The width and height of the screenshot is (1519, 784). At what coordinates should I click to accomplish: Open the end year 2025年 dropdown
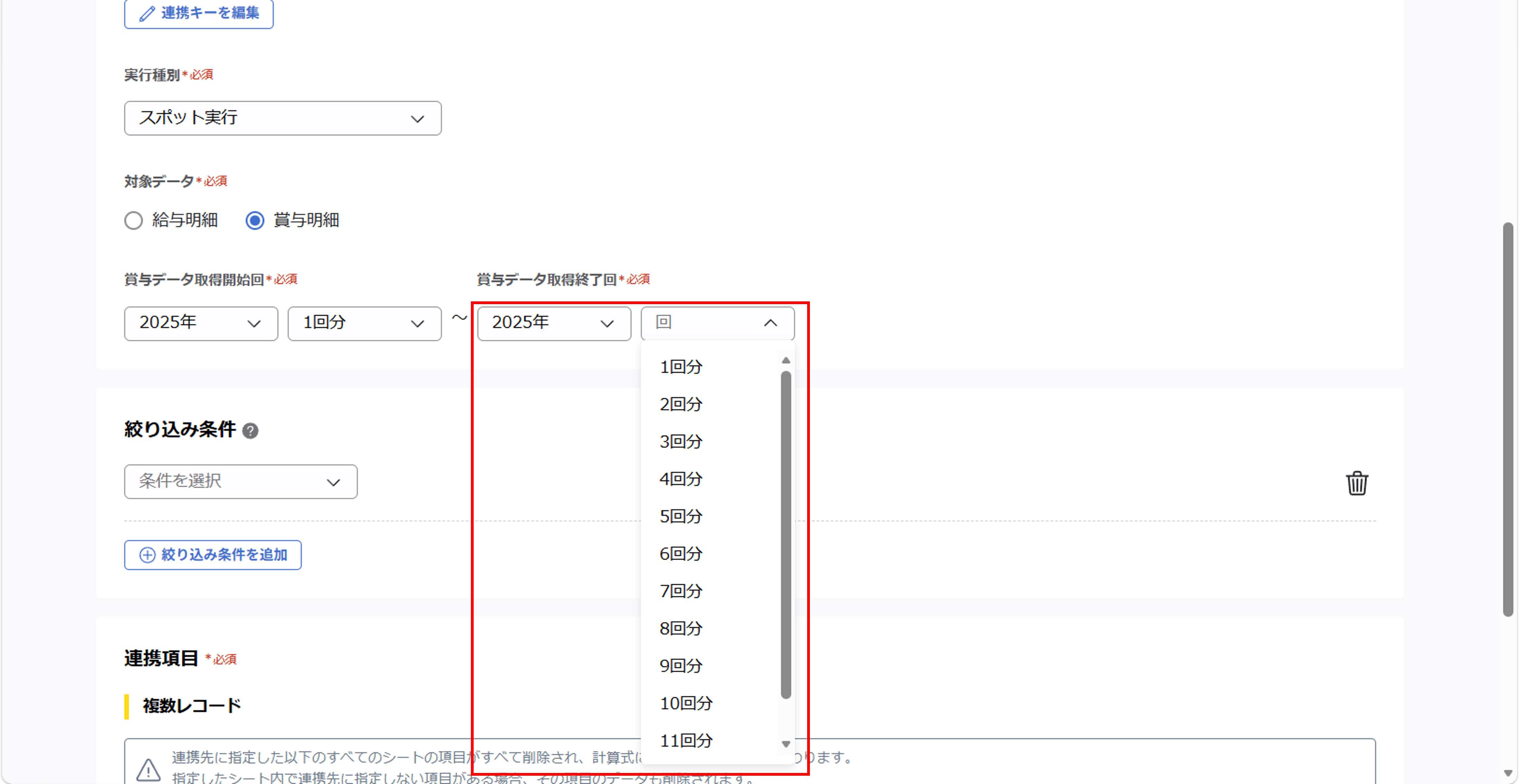pos(554,323)
